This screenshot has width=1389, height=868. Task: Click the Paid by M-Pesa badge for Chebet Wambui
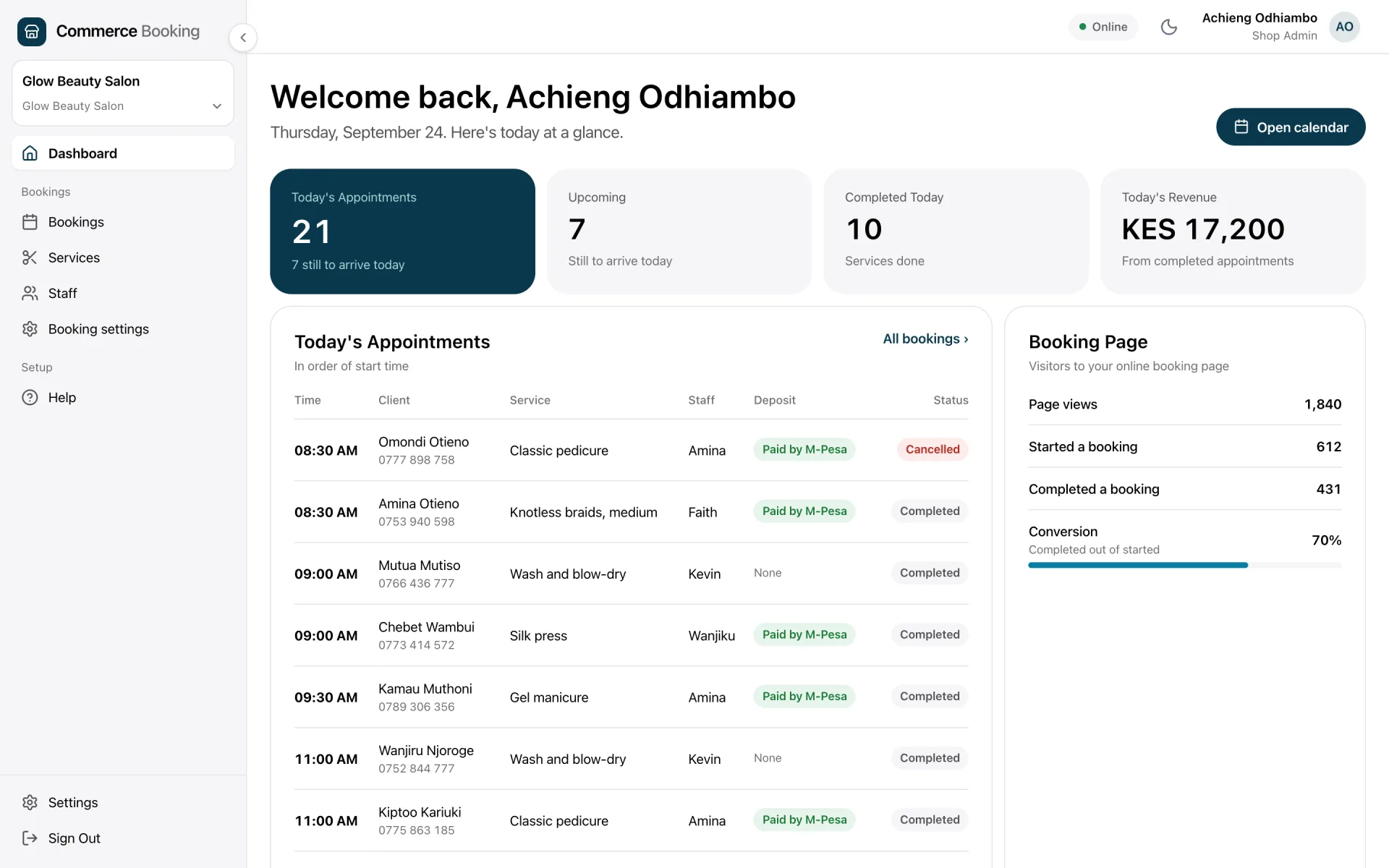[x=804, y=634]
